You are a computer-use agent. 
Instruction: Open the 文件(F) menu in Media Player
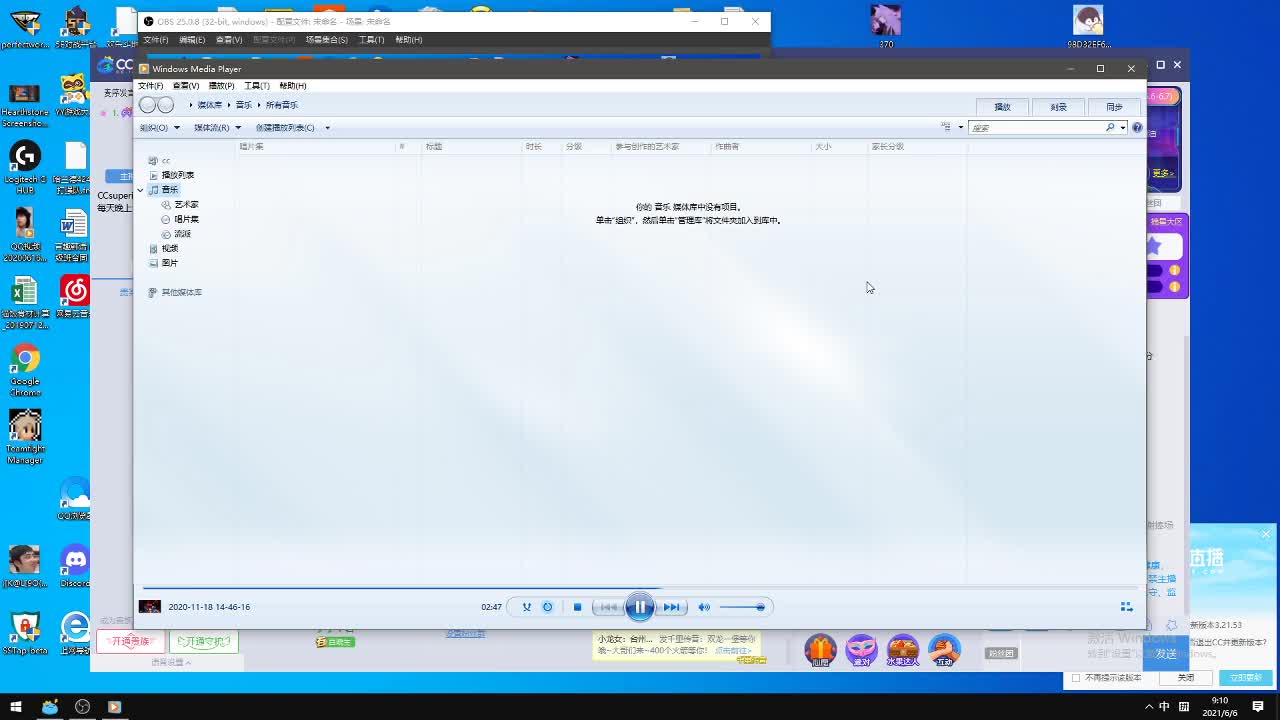150,86
